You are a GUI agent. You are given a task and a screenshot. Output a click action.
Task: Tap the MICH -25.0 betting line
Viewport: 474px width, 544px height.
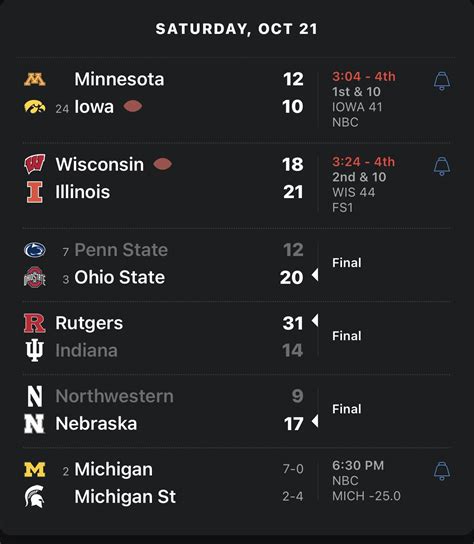[366, 496]
